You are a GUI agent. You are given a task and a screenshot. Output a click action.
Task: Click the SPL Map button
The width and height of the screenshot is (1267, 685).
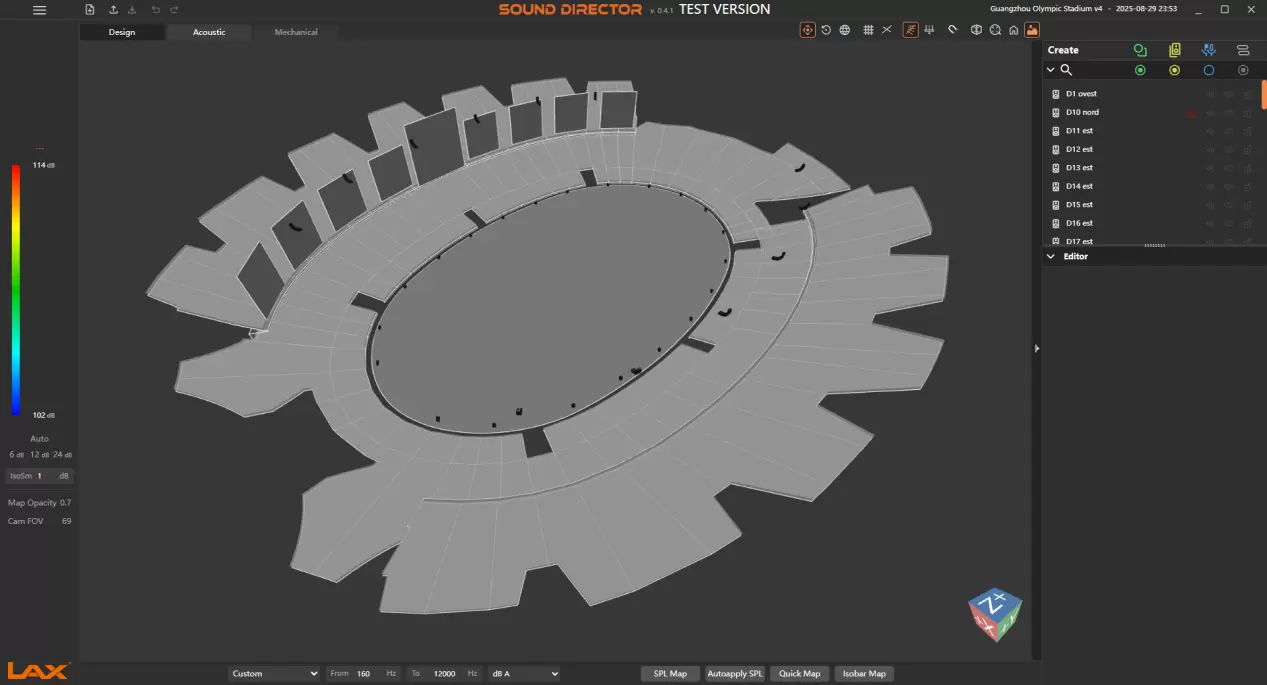[670, 674]
